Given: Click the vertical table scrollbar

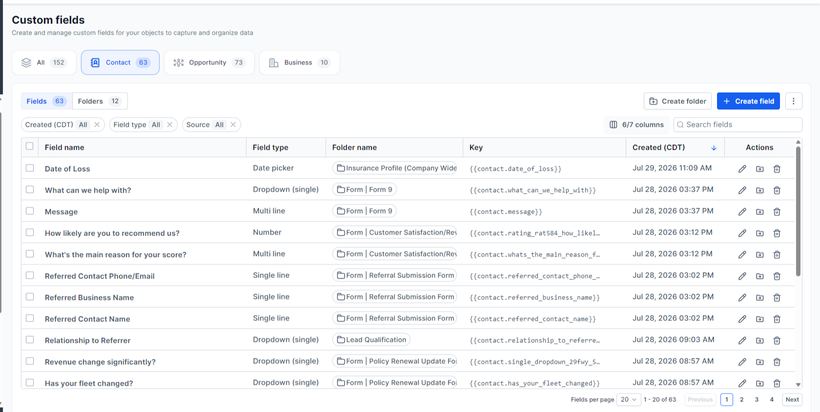Looking at the screenshot, I should point(798,211).
